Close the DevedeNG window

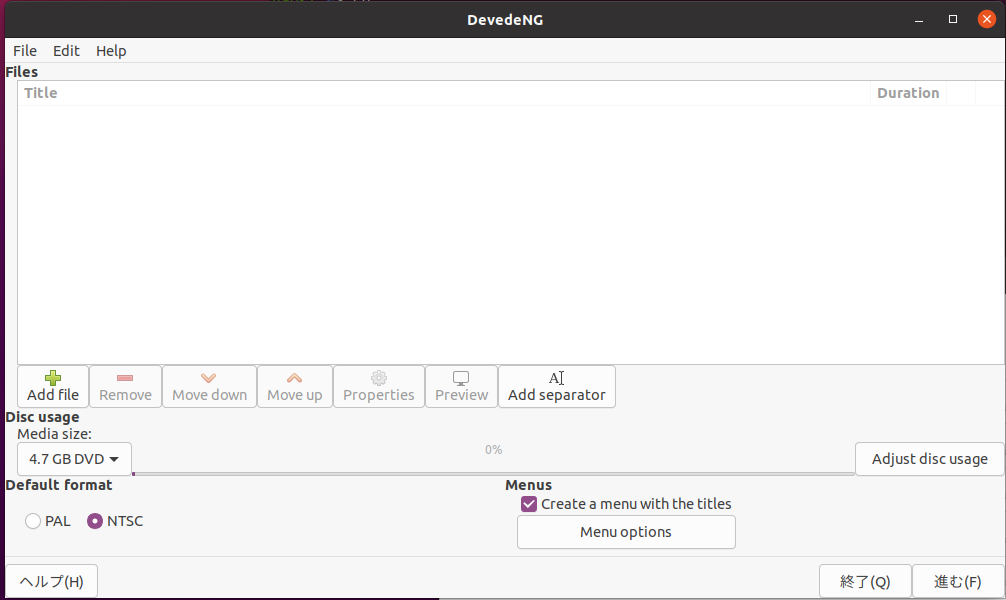pyautogui.click(x=987, y=19)
